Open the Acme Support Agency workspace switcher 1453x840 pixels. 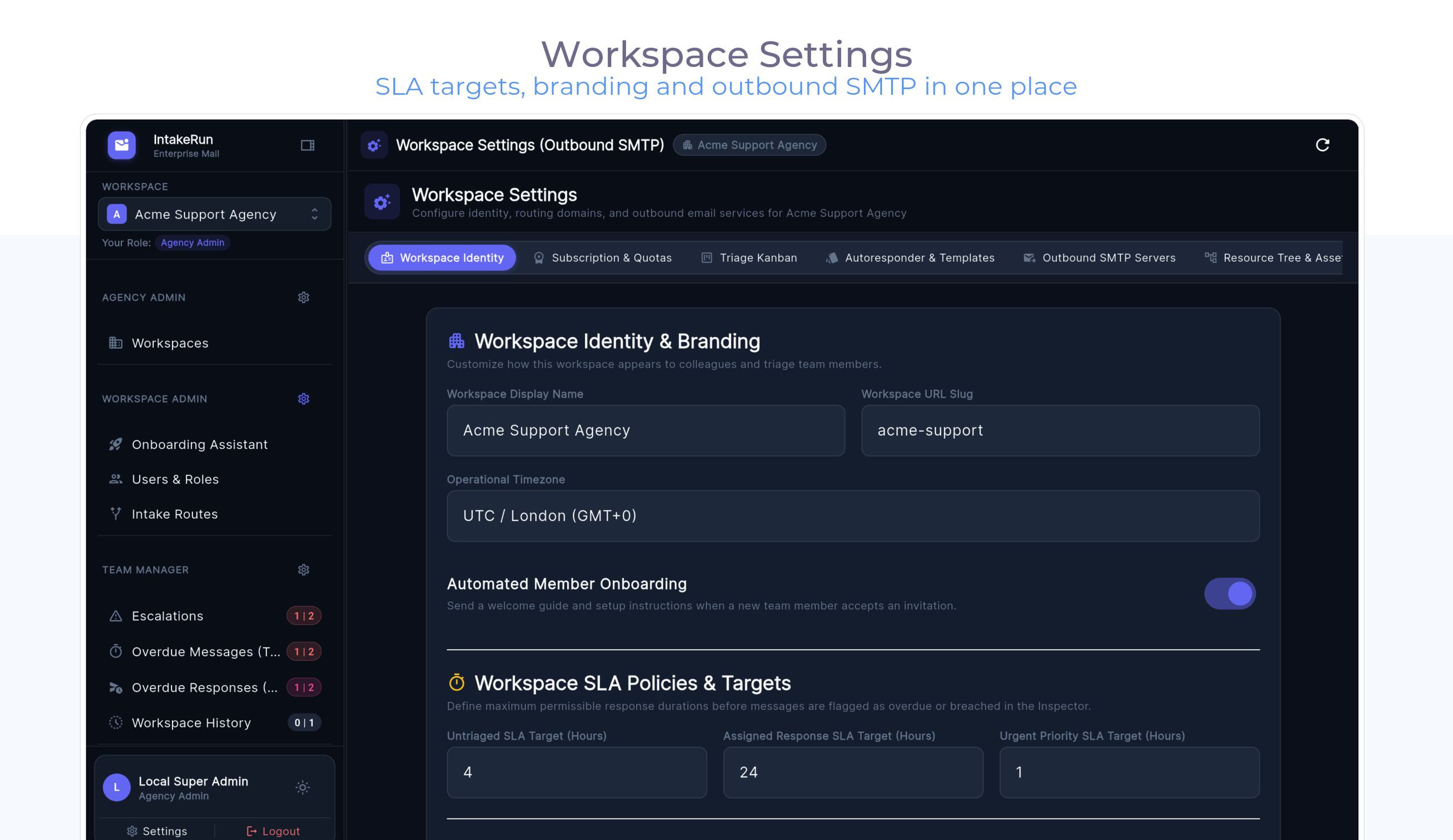[x=215, y=214]
